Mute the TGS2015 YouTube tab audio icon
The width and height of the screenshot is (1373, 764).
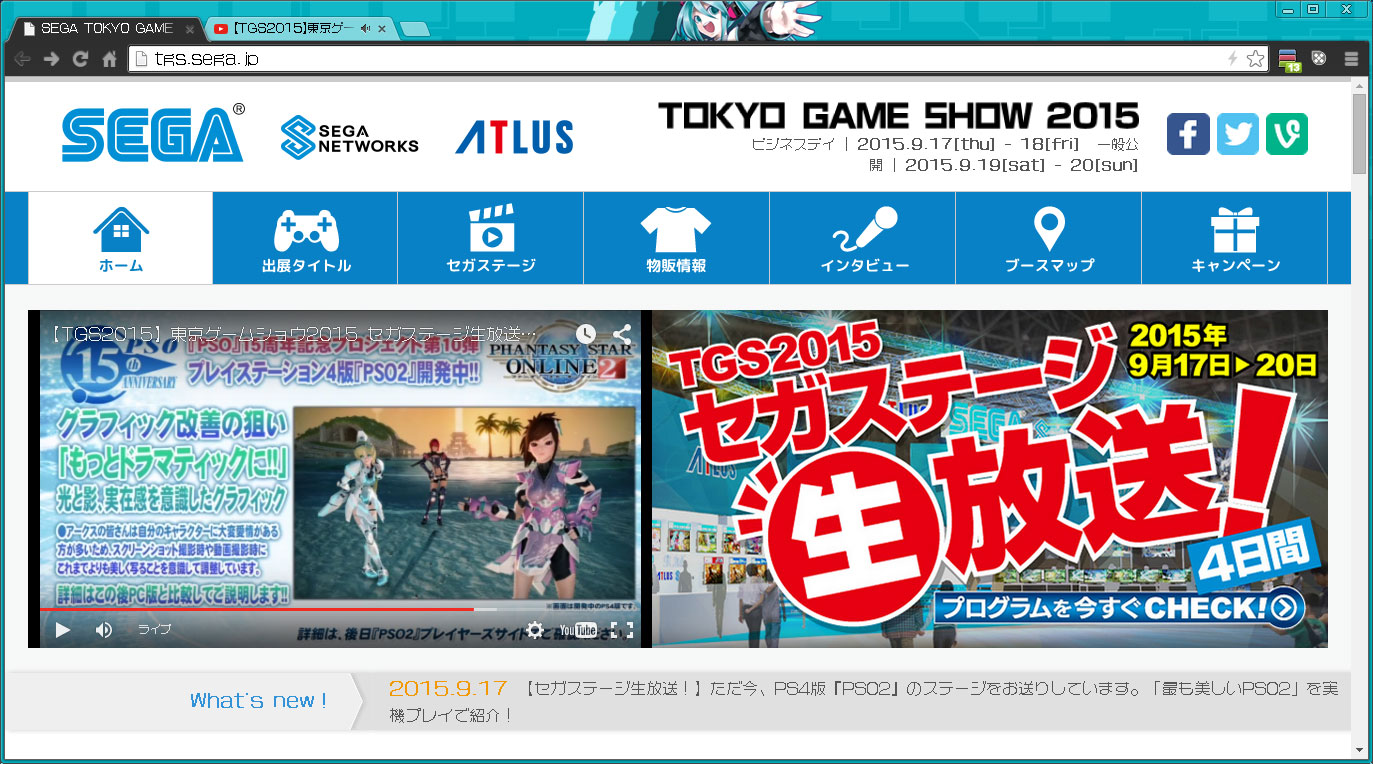click(x=364, y=29)
